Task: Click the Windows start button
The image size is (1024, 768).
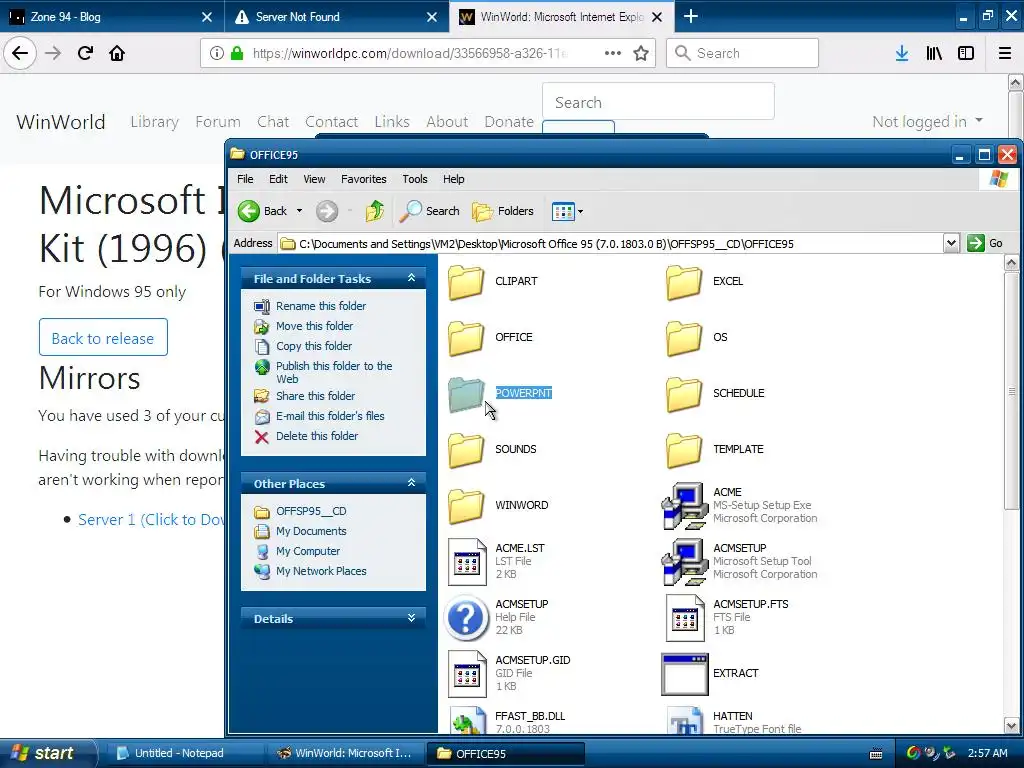Action: coord(46,753)
